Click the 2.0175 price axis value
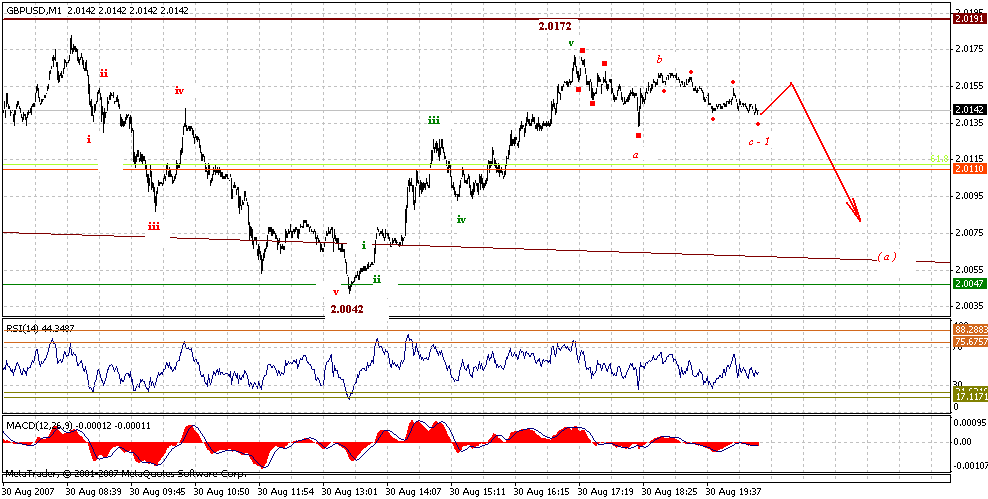Screen dimensions: 988x499 pyautogui.click(x=968, y=49)
